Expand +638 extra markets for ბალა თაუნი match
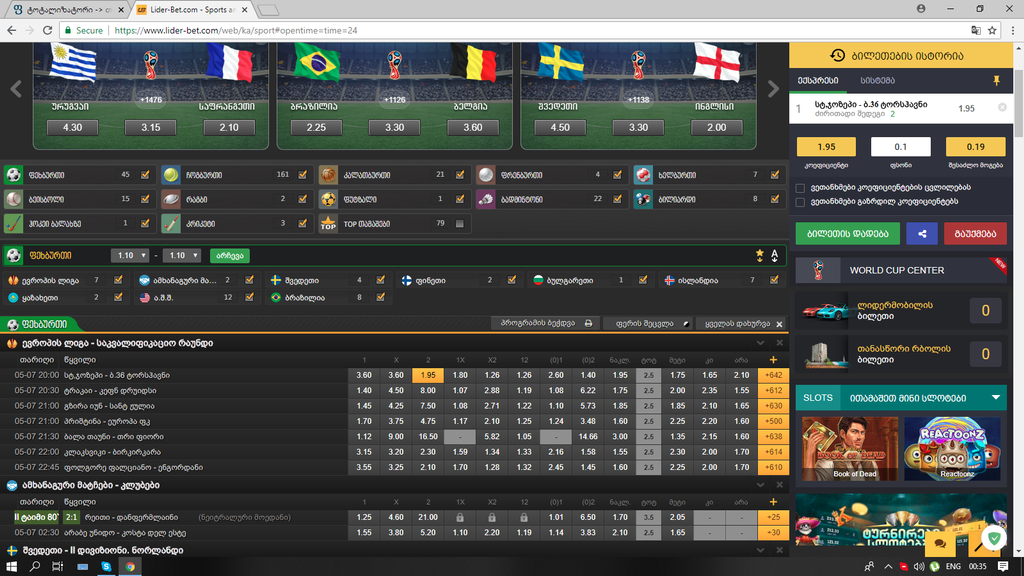 click(x=773, y=437)
